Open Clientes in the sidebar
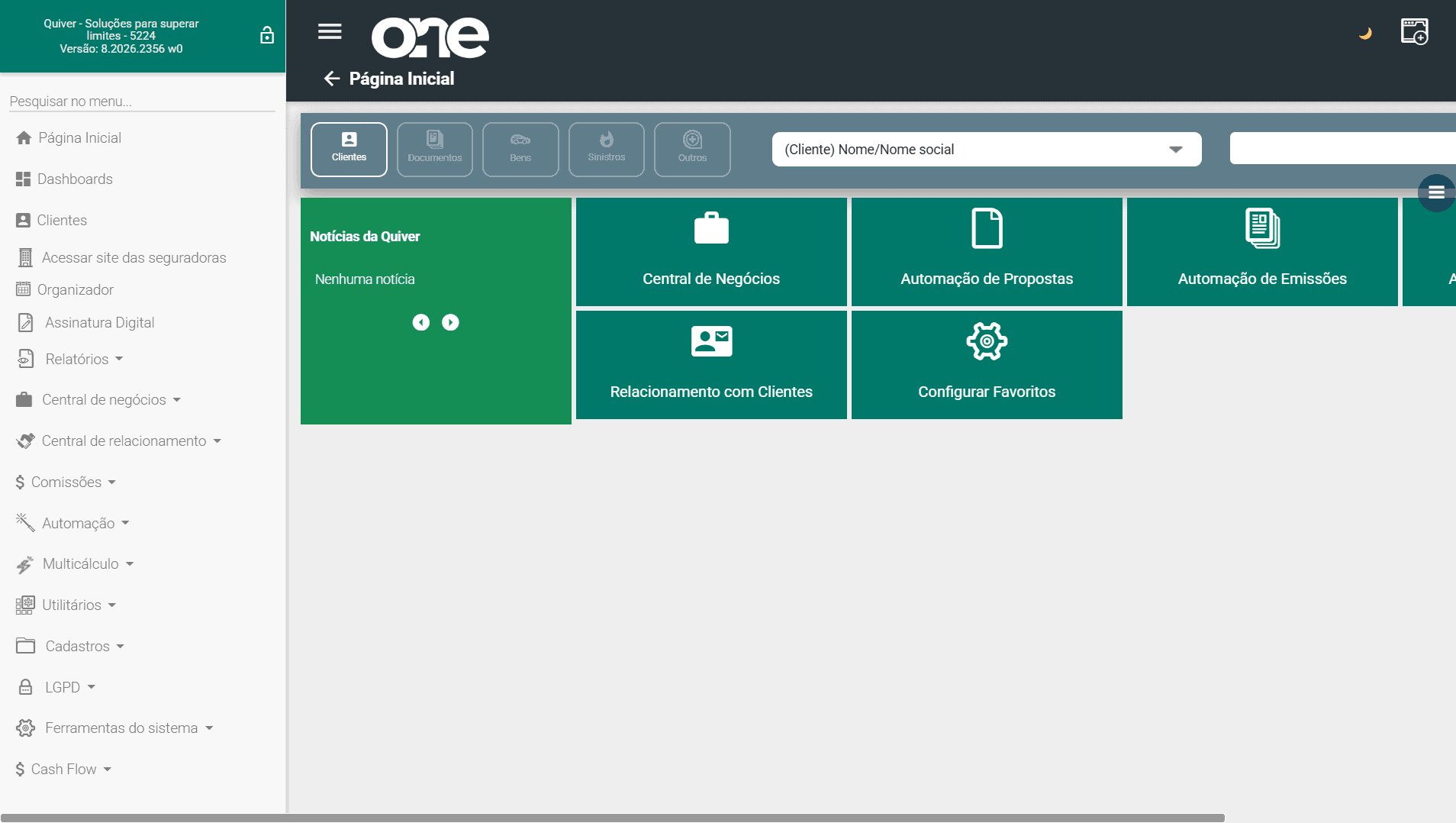Image resolution: width=1456 pixels, height=823 pixels. pos(62,220)
